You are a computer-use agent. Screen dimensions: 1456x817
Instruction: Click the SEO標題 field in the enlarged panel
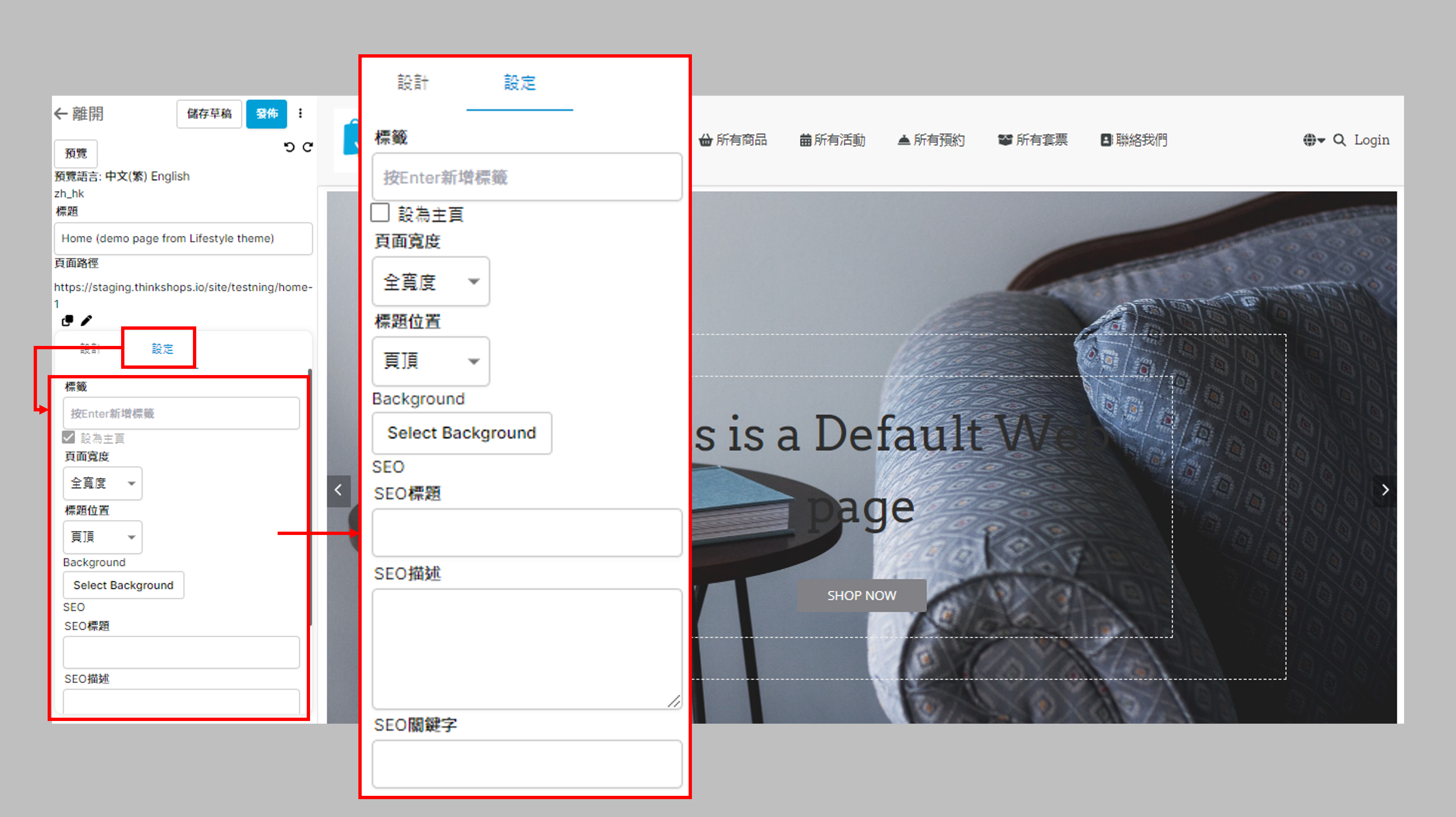pos(527,533)
